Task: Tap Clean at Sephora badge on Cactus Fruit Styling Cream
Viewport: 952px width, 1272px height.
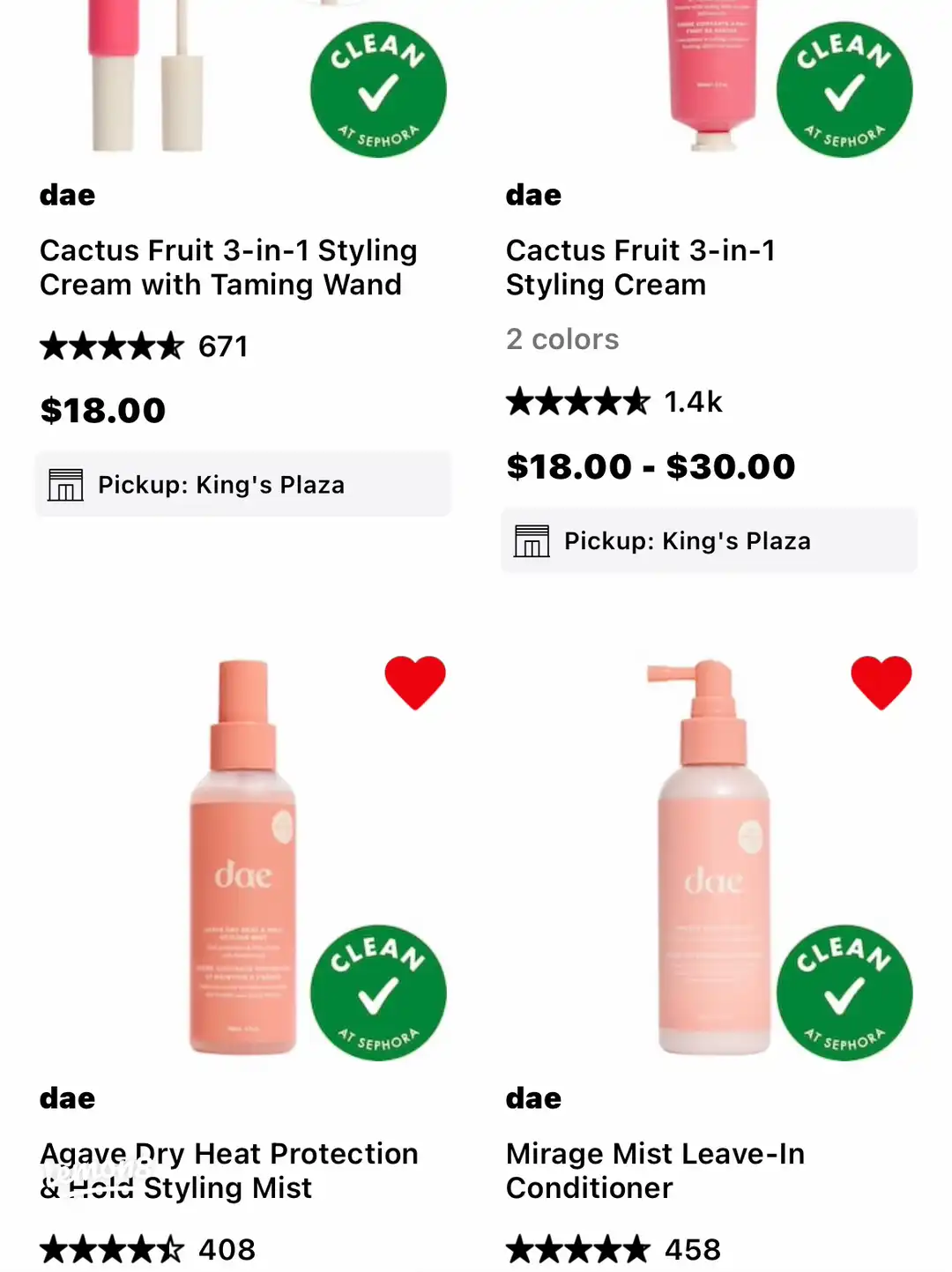Action: click(844, 90)
